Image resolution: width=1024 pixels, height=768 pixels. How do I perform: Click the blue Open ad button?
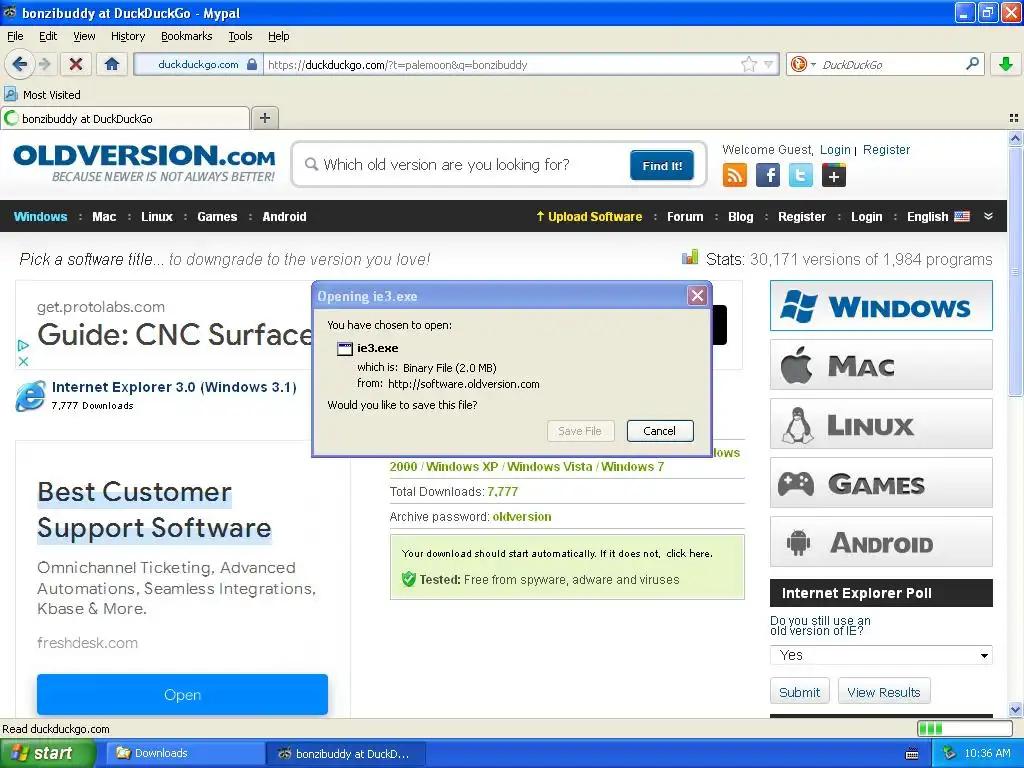(182, 695)
